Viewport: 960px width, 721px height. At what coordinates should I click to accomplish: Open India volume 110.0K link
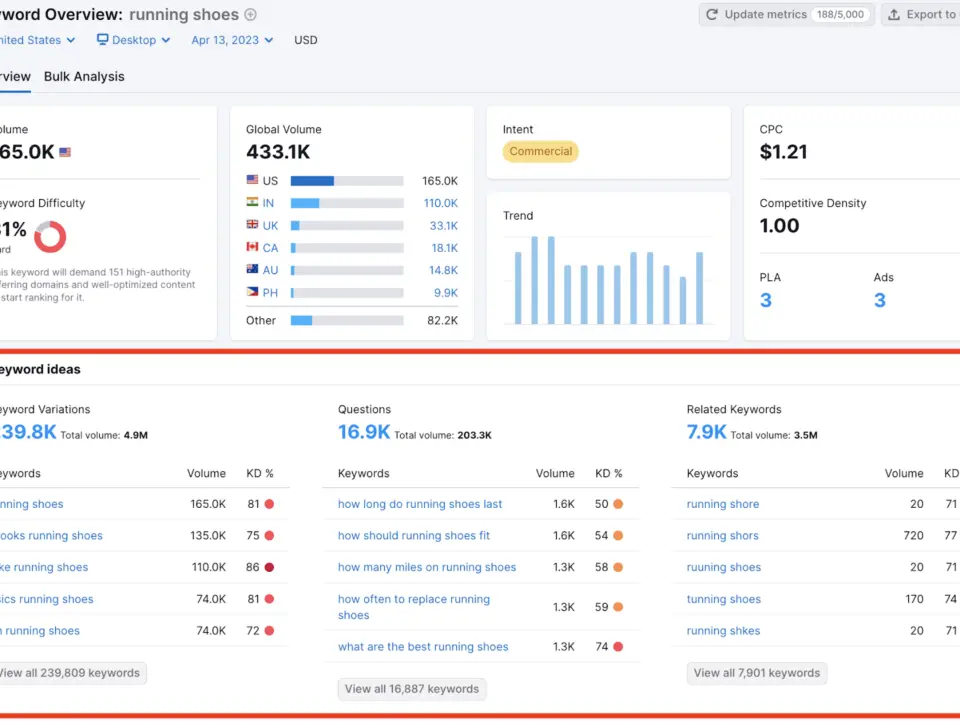441,203
